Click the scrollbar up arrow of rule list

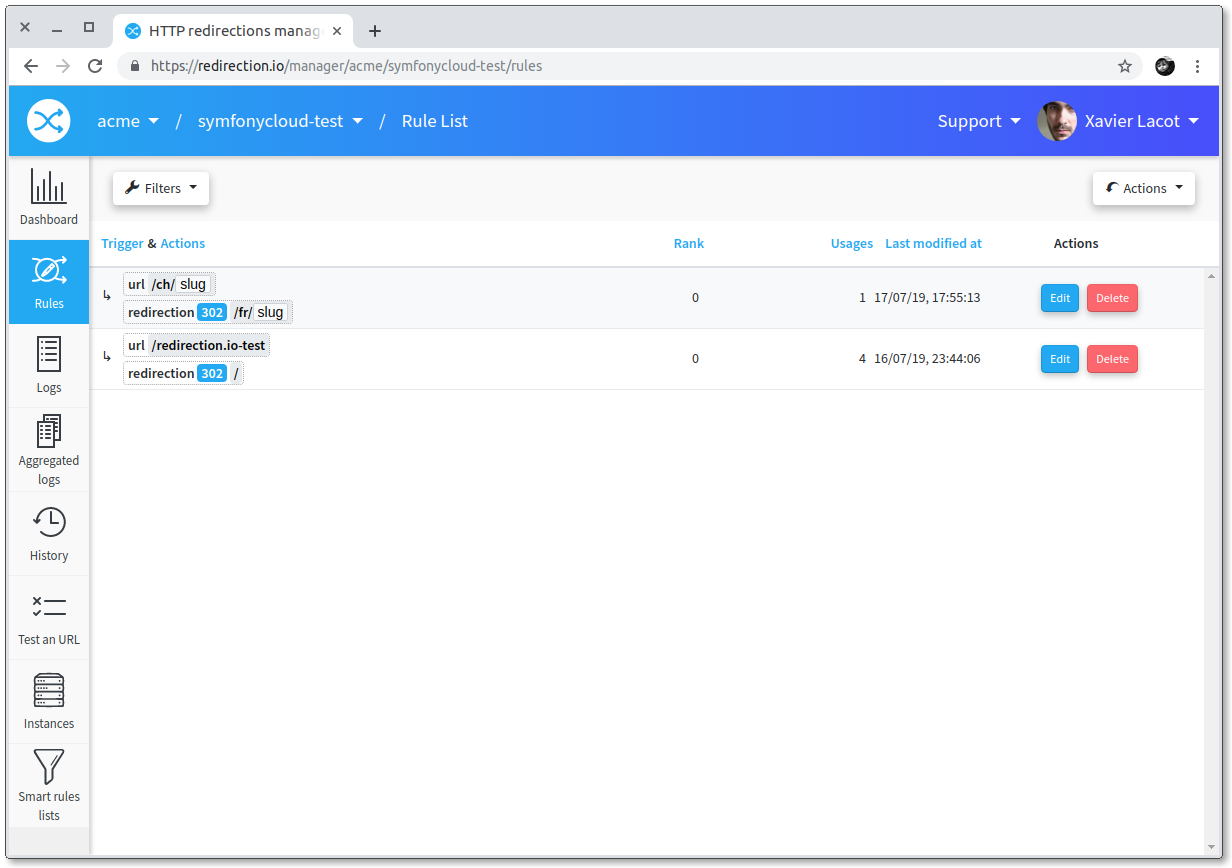click(x=1211, y=274)
